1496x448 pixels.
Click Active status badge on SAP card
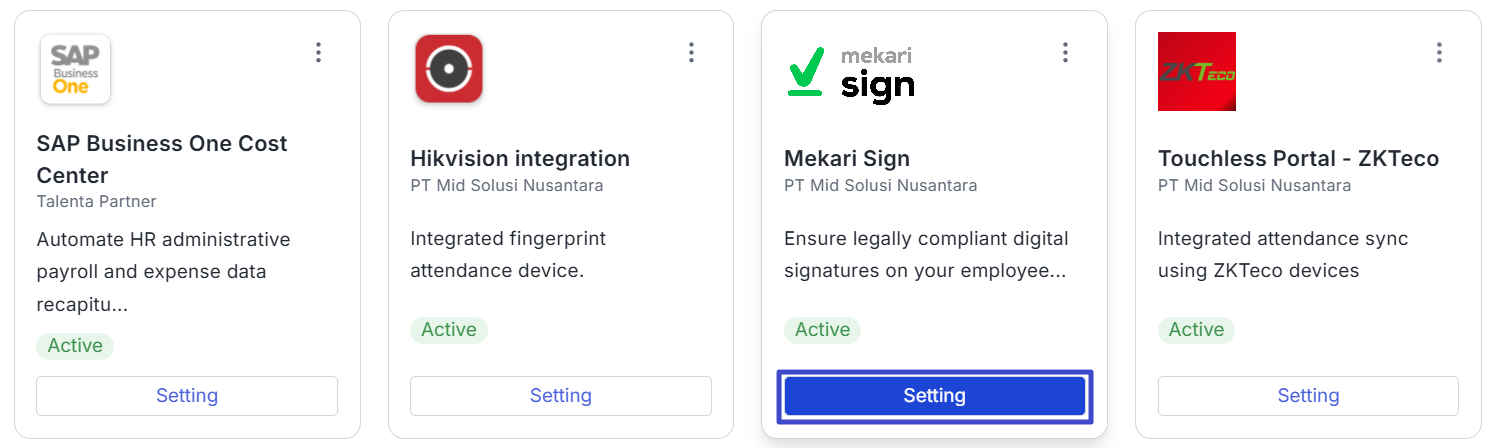click(x=75, y=346)
